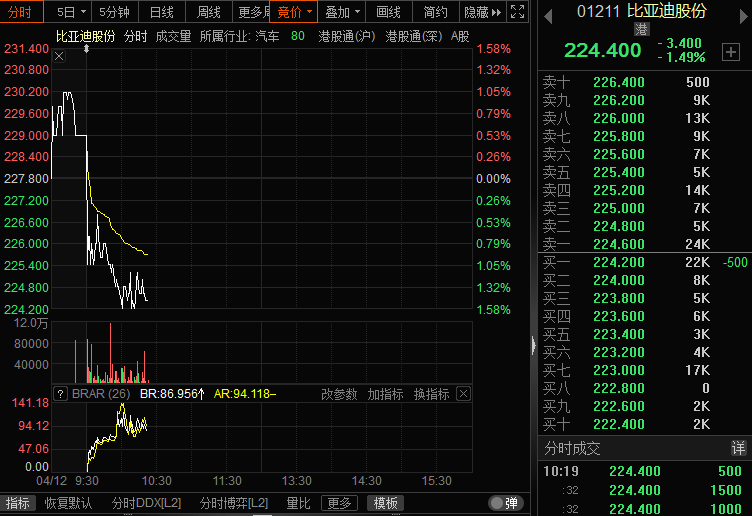
Task: Open the BRAR indicator help question mark
Action: (60, 394)
